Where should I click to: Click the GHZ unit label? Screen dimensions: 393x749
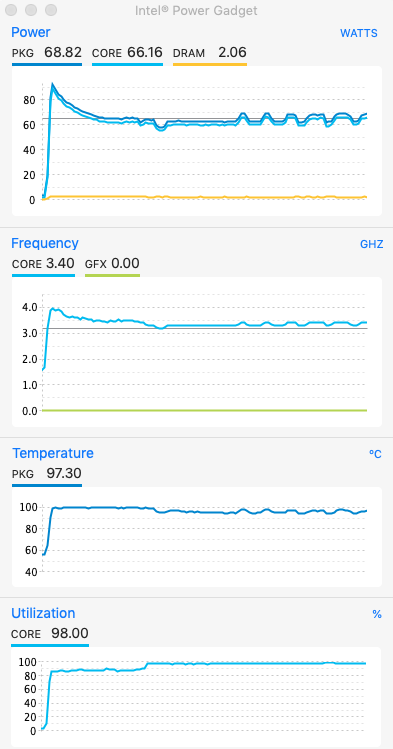[372, 245]
